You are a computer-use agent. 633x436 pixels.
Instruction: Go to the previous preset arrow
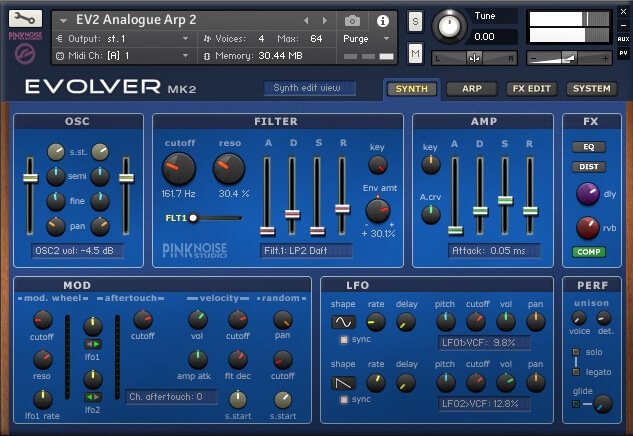(x=306, y=20)
